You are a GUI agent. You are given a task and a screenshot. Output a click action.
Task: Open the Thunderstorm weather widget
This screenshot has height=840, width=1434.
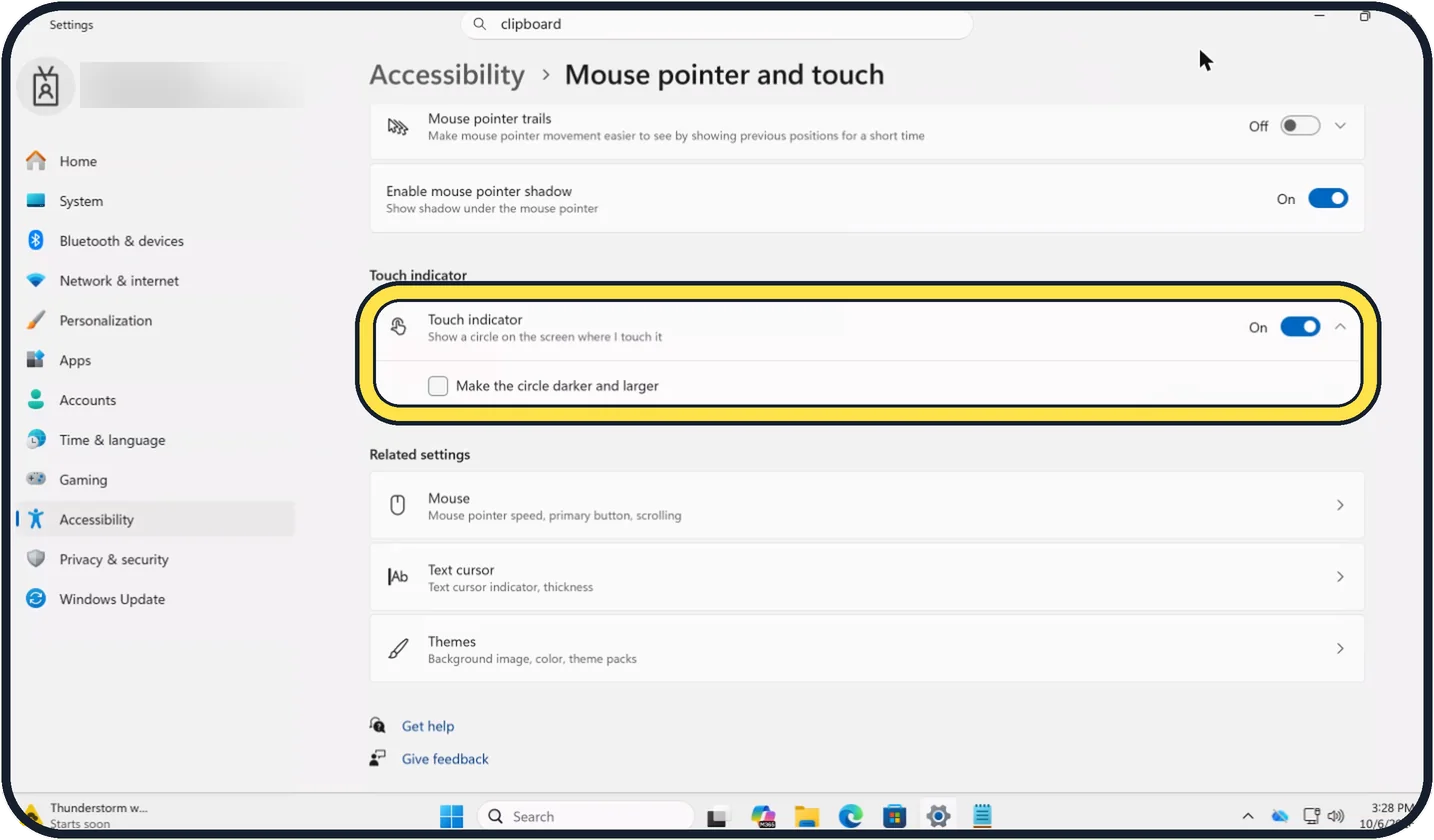[x=85, y=815]
